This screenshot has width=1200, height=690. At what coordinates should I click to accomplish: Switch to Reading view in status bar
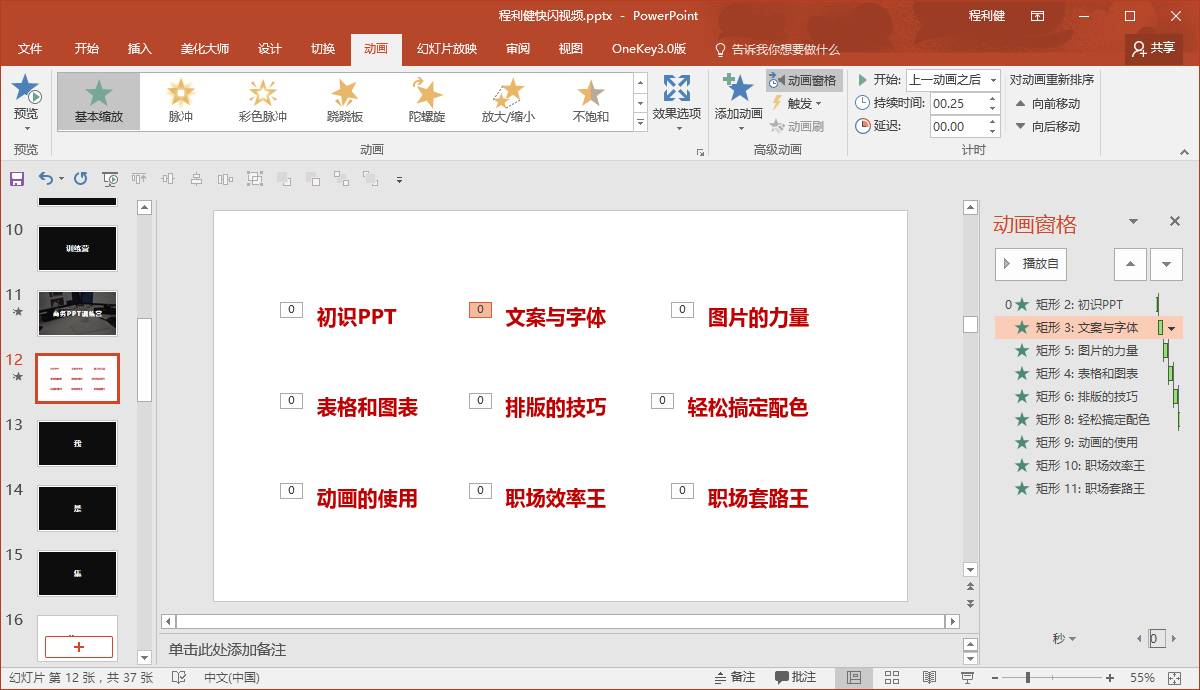929,677
